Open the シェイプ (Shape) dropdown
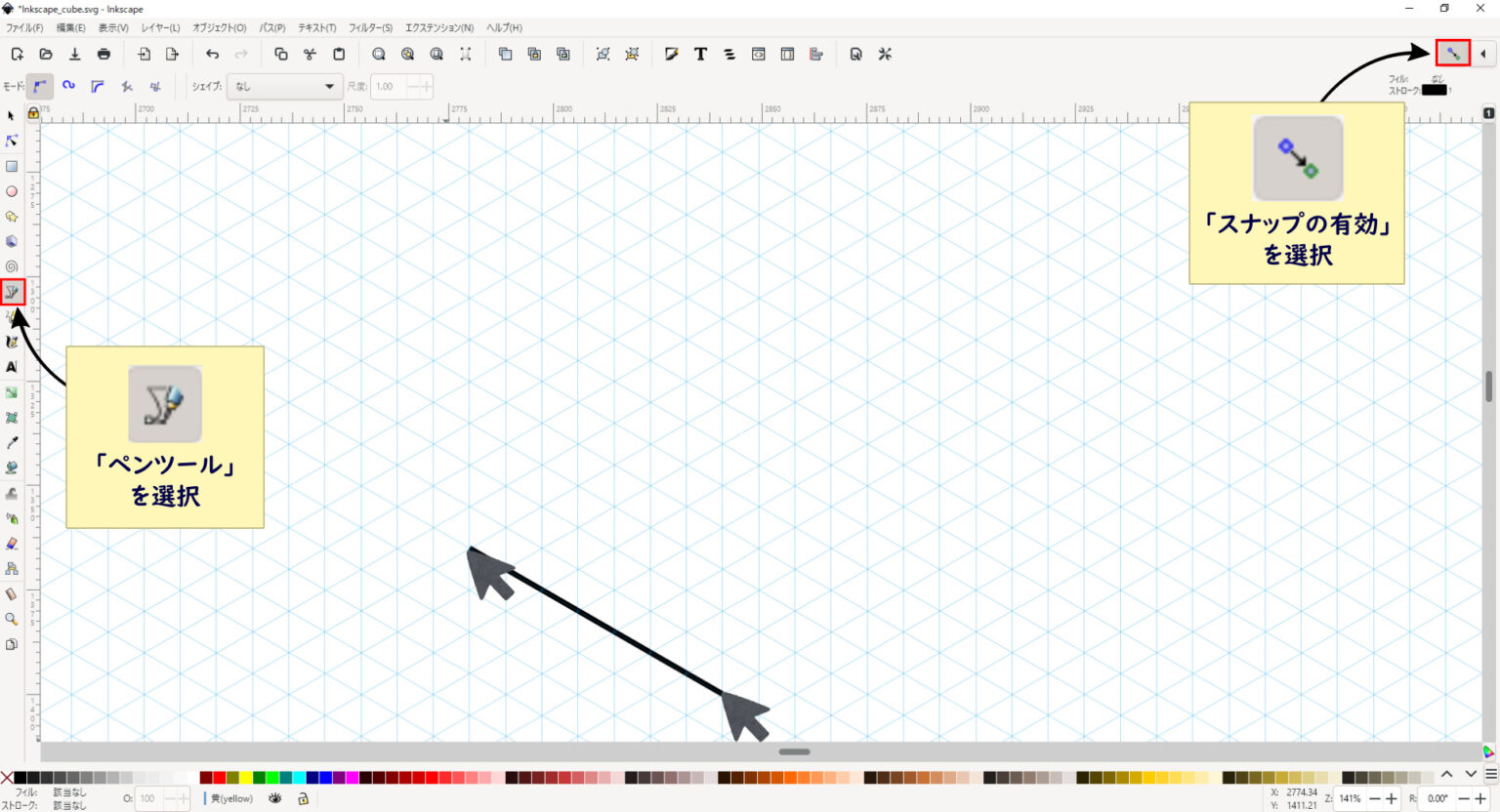1500x812 pixels. (284, 86)
